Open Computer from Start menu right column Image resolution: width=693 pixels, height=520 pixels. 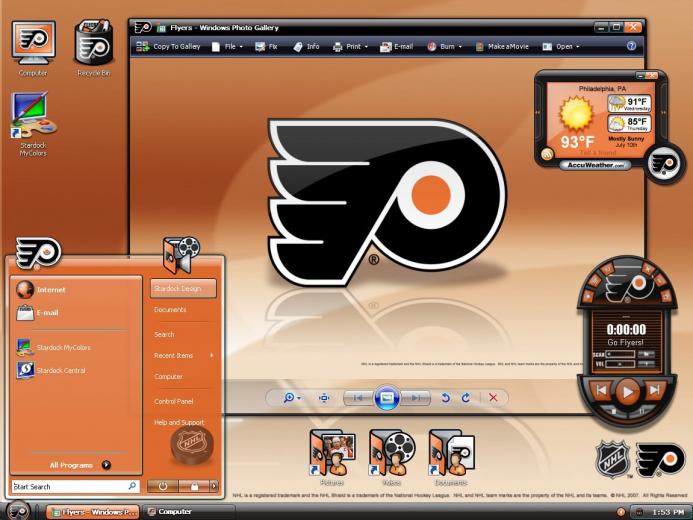tap(168, 376)
